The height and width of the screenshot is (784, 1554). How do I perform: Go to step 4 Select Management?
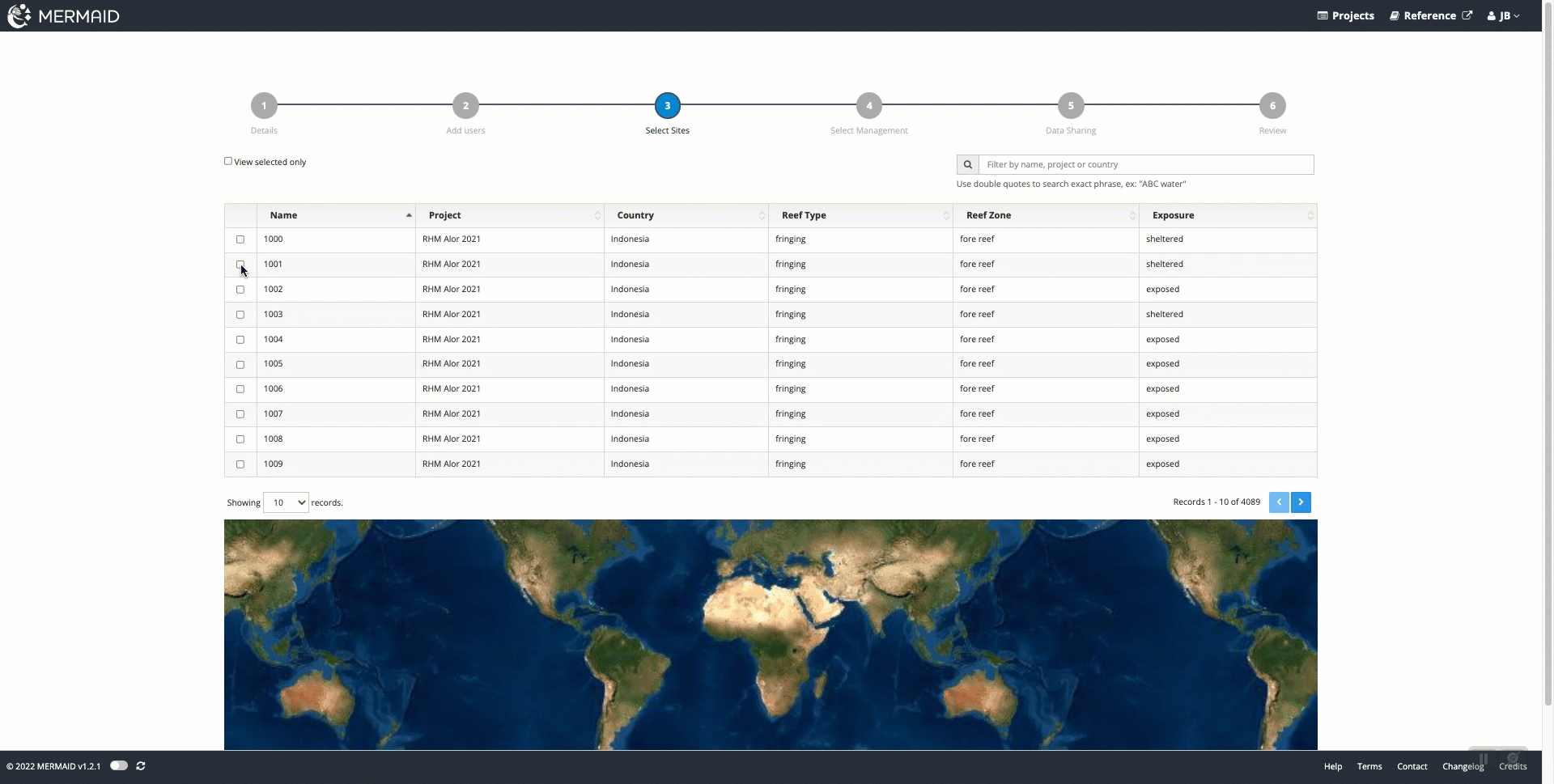coord(869,106)
